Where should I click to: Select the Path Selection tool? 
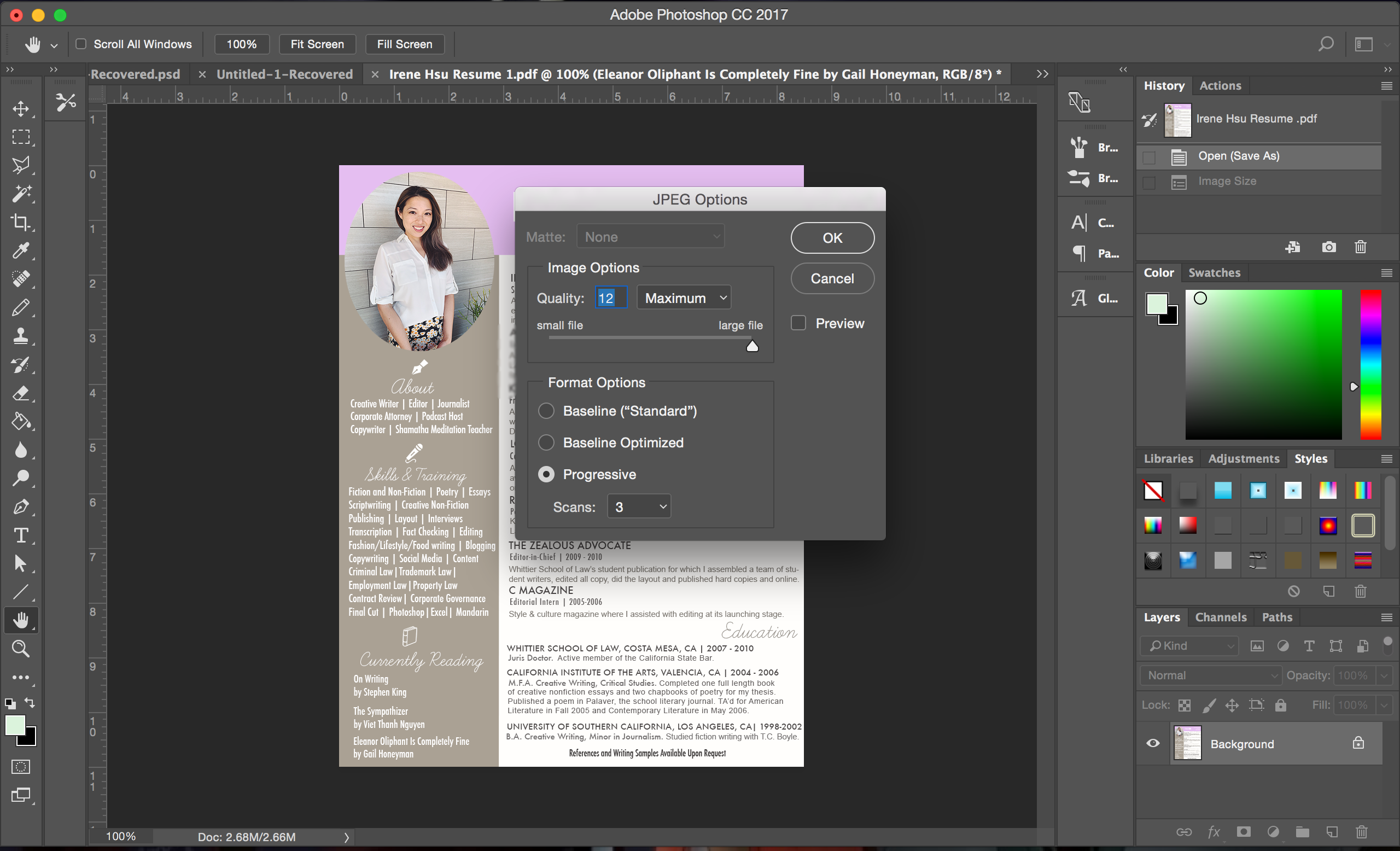point(21,563)
